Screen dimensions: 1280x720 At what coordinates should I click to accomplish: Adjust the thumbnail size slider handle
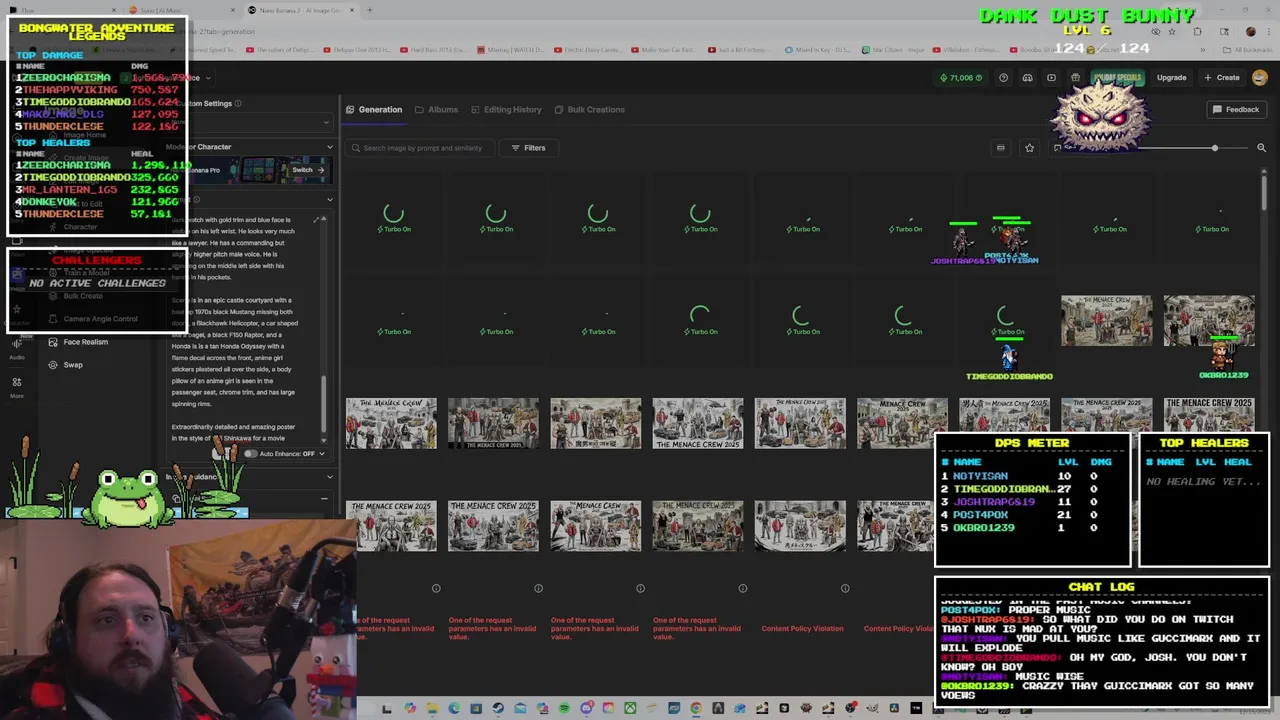click(x=1215, y=148)
